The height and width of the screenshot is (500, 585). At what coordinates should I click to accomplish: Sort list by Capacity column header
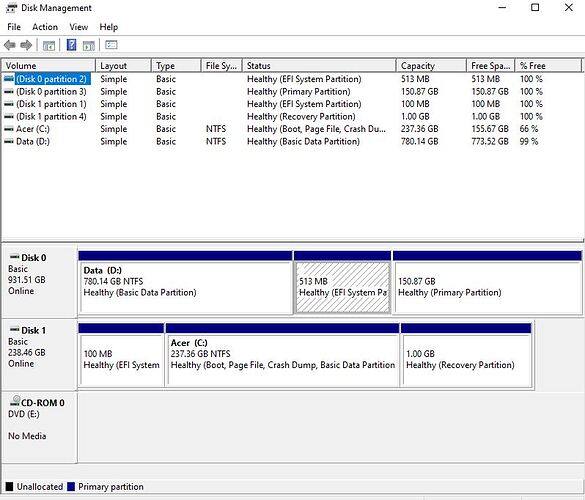click(431, 66)
